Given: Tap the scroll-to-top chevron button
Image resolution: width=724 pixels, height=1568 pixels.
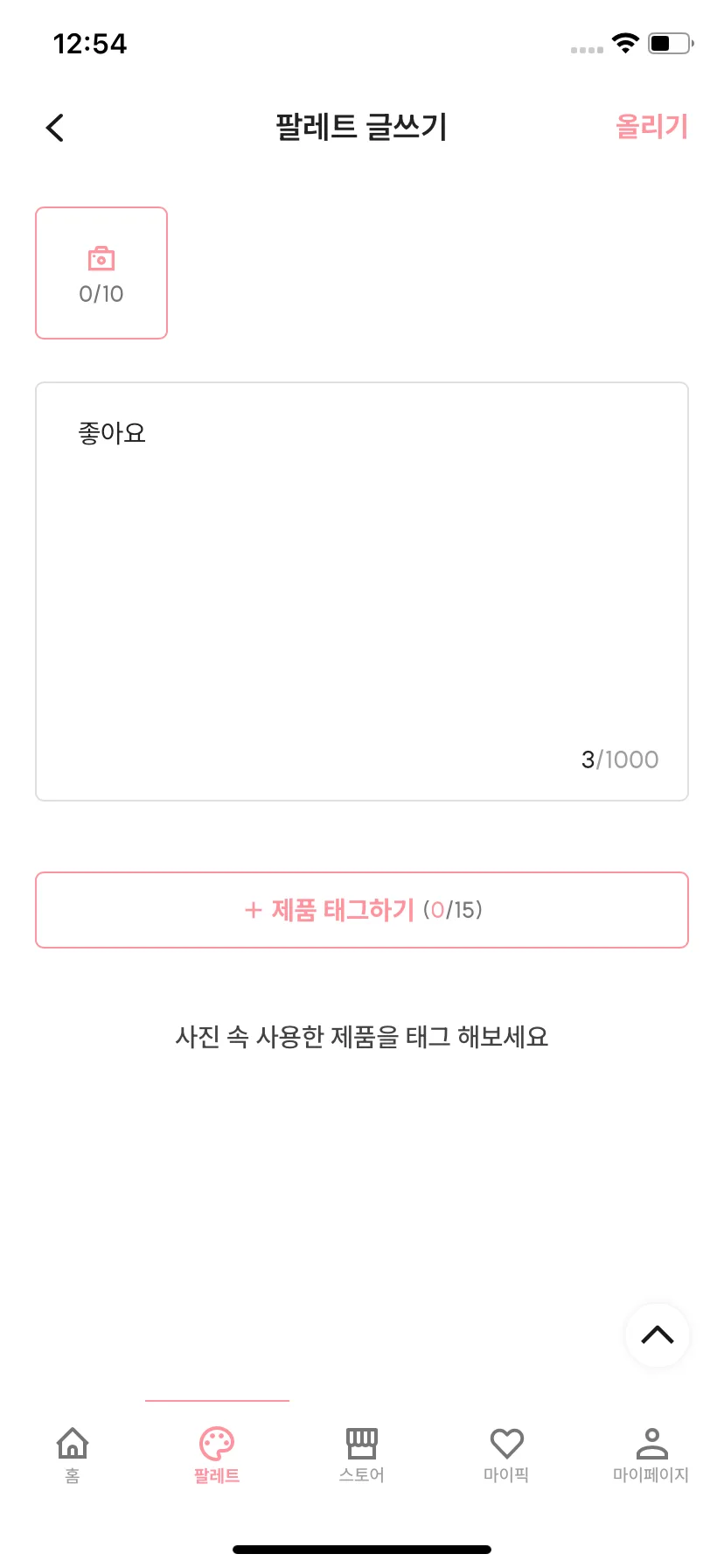Looking at the screenshot, I should coord(658,1335).
